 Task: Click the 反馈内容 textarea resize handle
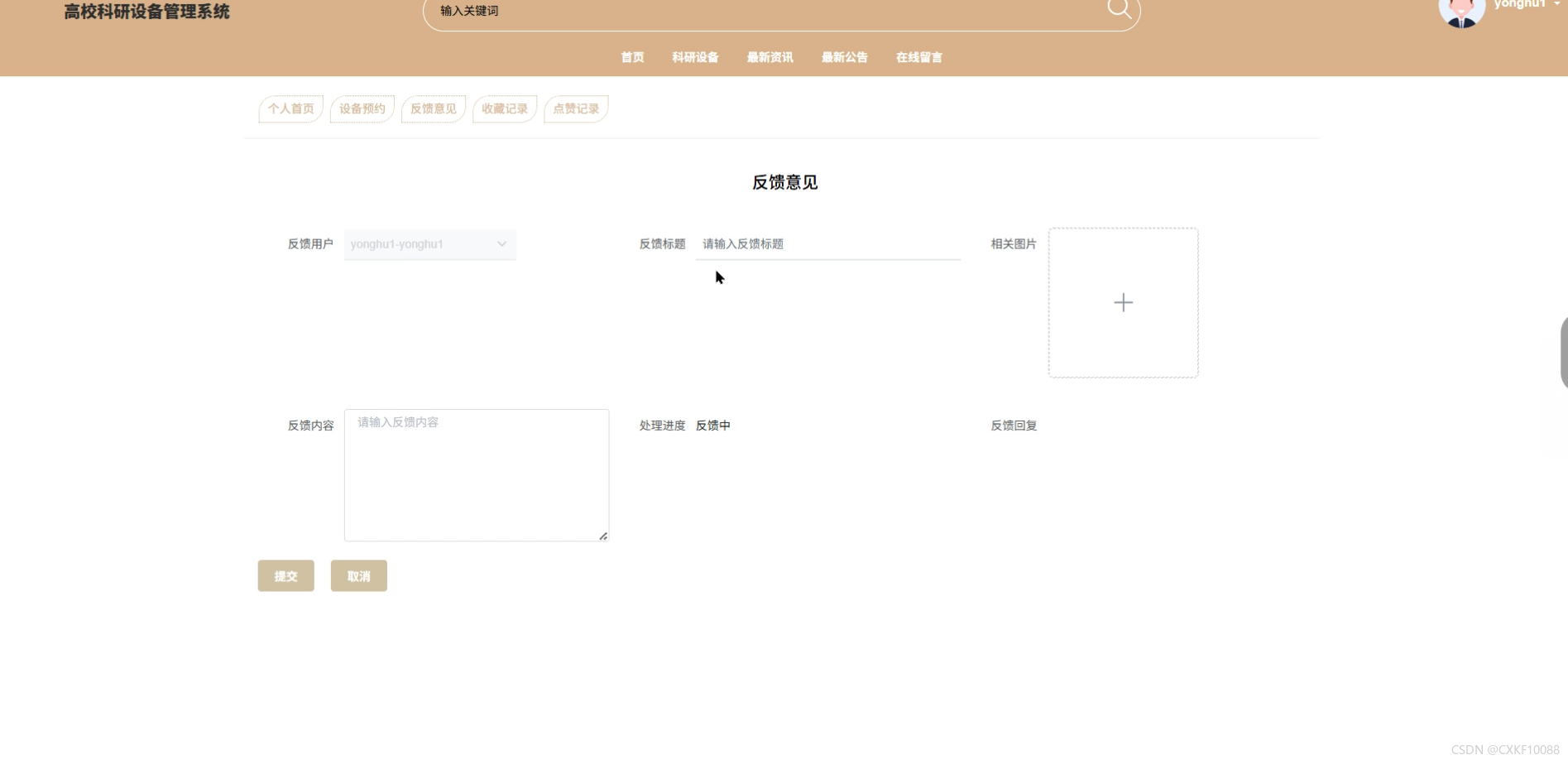coord(603,536)
